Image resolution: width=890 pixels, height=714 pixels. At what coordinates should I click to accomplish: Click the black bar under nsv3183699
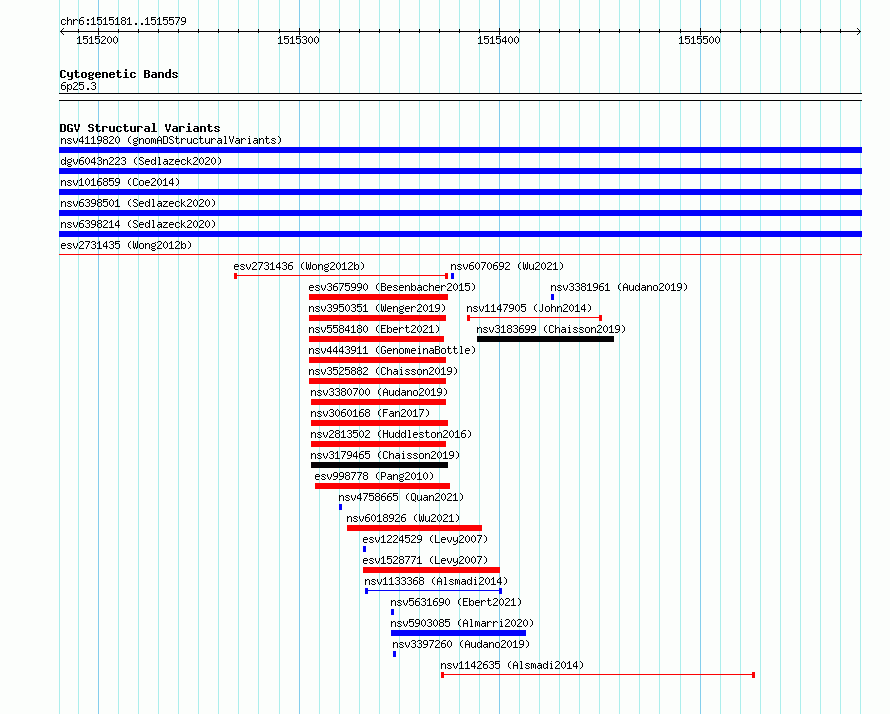(x=545, y=339)
